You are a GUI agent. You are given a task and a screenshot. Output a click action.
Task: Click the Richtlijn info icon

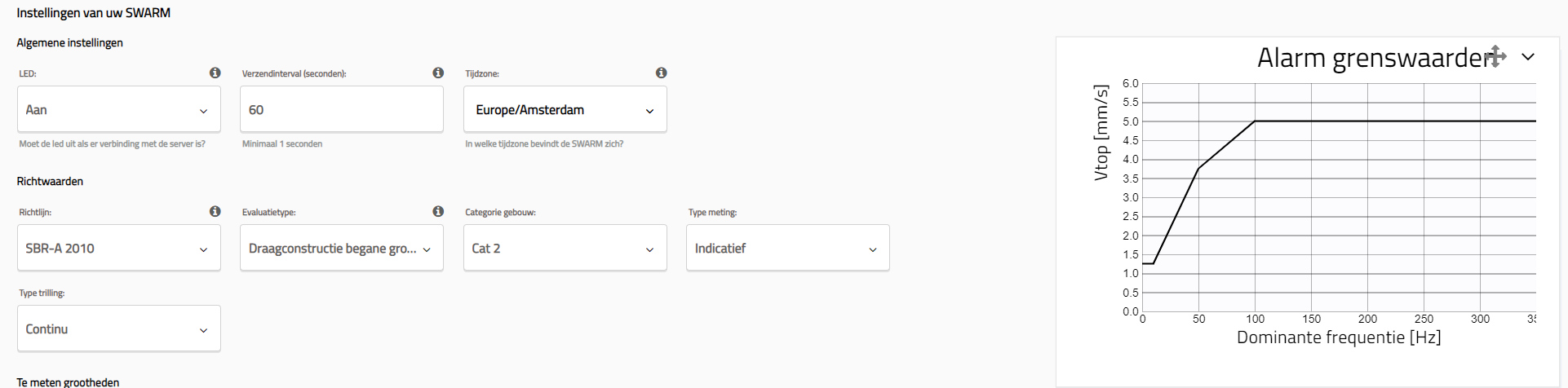pos(215,212)
